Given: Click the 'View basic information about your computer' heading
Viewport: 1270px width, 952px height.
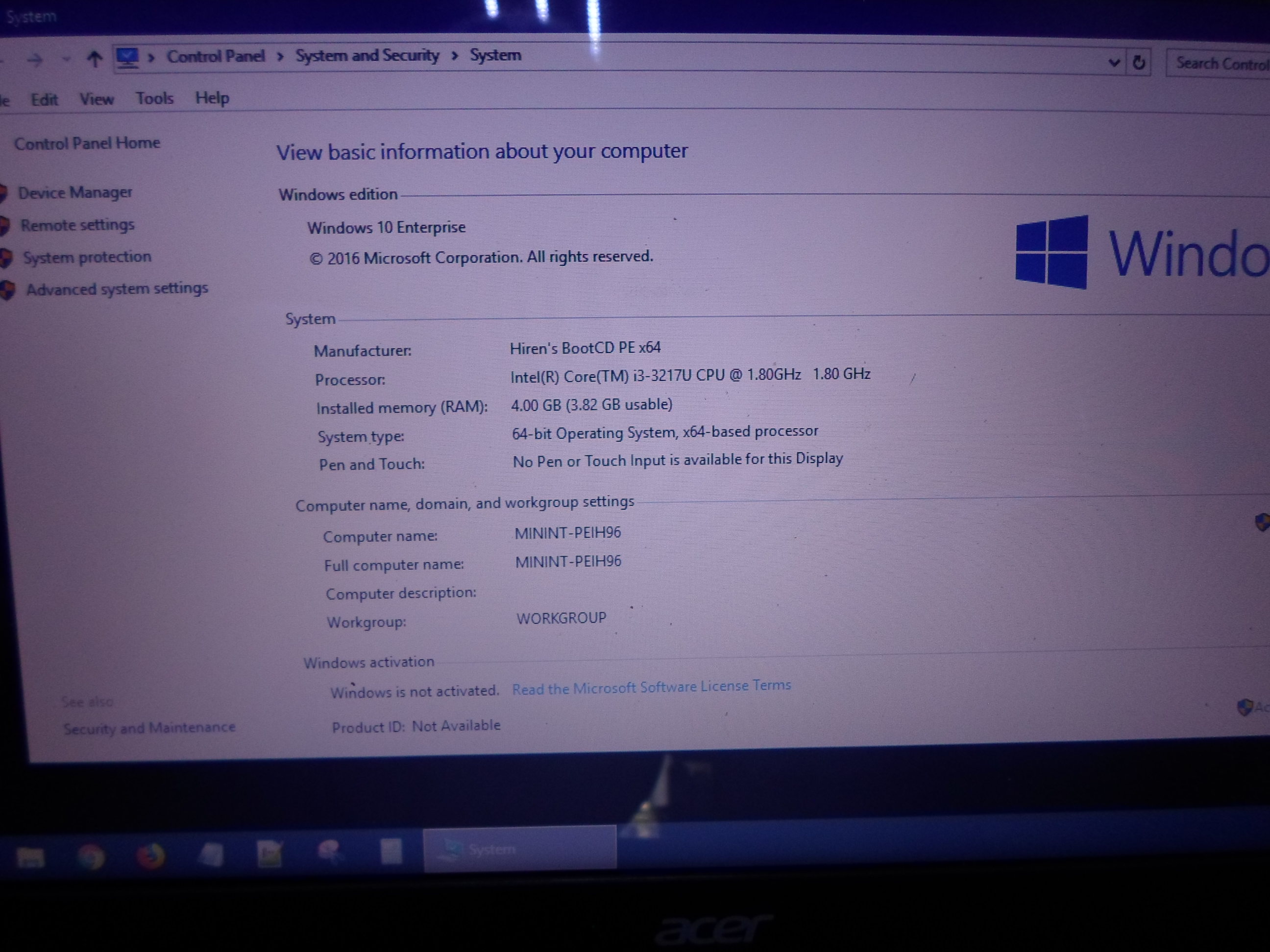Looking at the screenshot, I should [482, 151].
